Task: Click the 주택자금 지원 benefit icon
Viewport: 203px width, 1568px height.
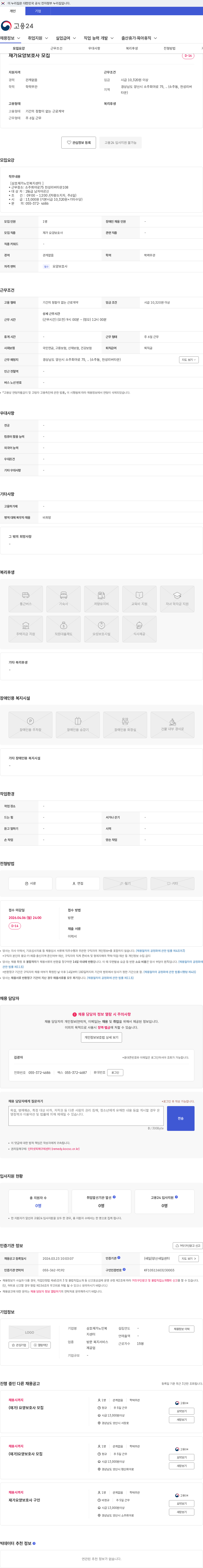Action: (26, 629)
